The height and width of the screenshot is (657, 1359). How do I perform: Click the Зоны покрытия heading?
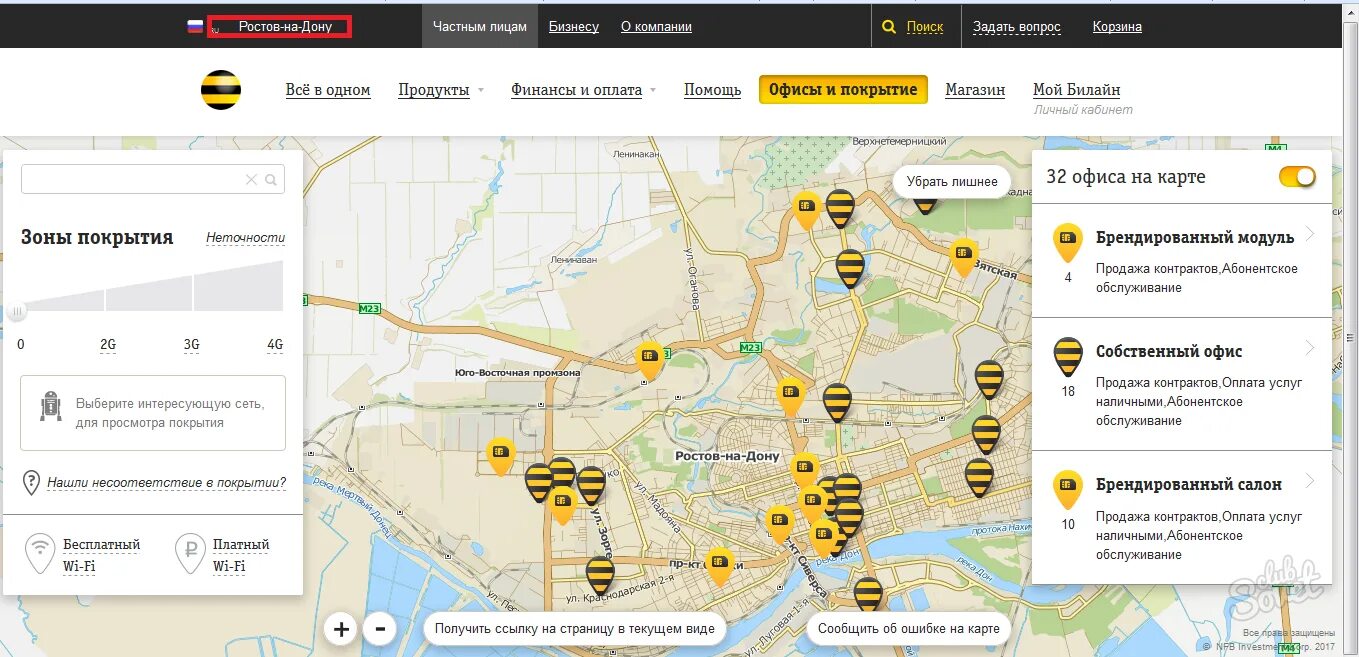coord(97,237)
